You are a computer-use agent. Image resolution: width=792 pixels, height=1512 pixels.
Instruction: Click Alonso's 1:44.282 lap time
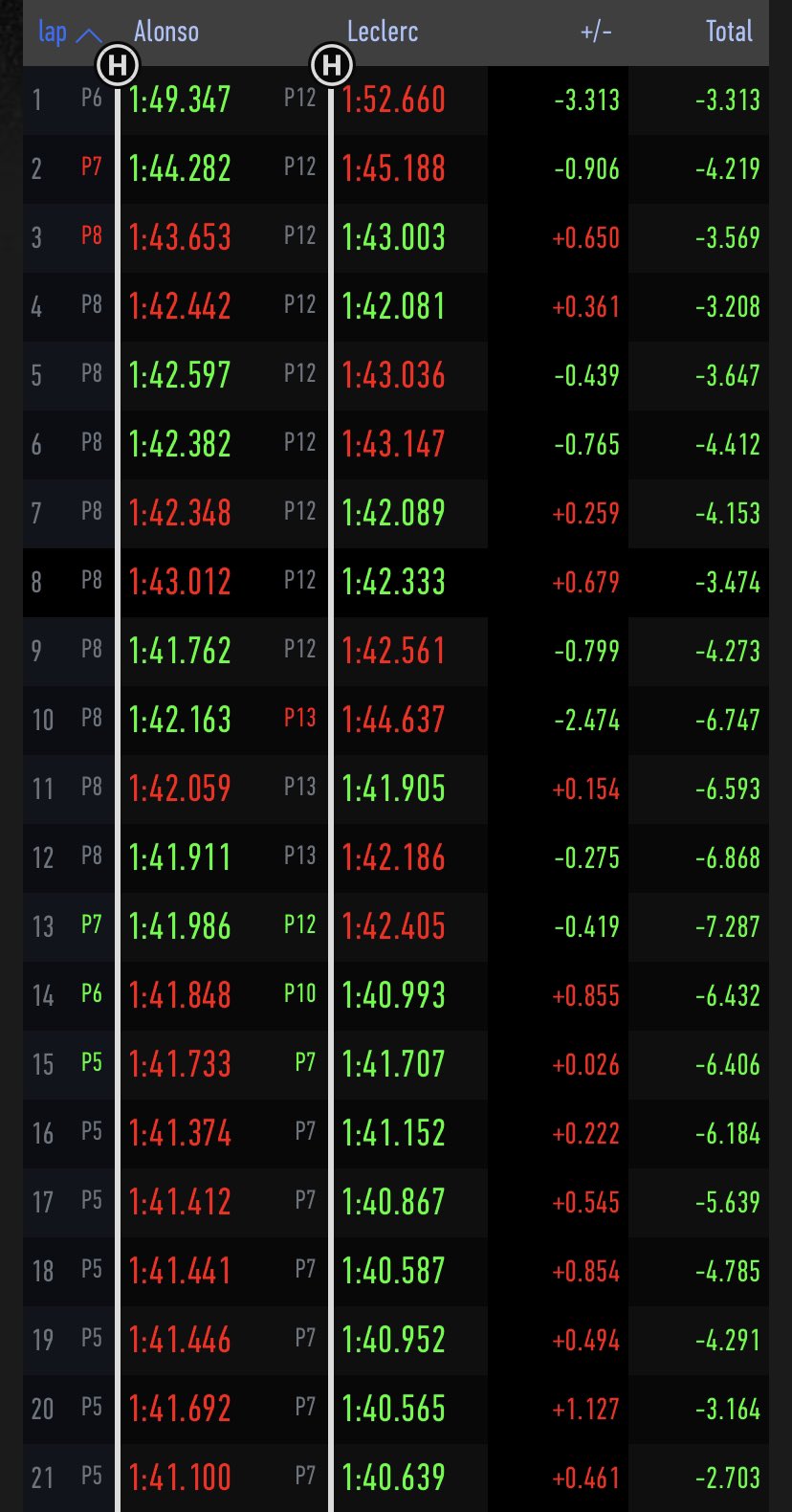click(180, 168)
